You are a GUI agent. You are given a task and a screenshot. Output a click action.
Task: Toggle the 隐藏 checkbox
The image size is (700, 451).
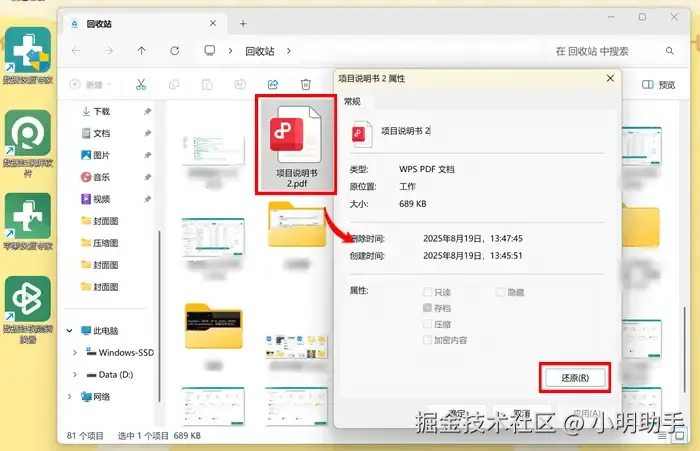500,292
